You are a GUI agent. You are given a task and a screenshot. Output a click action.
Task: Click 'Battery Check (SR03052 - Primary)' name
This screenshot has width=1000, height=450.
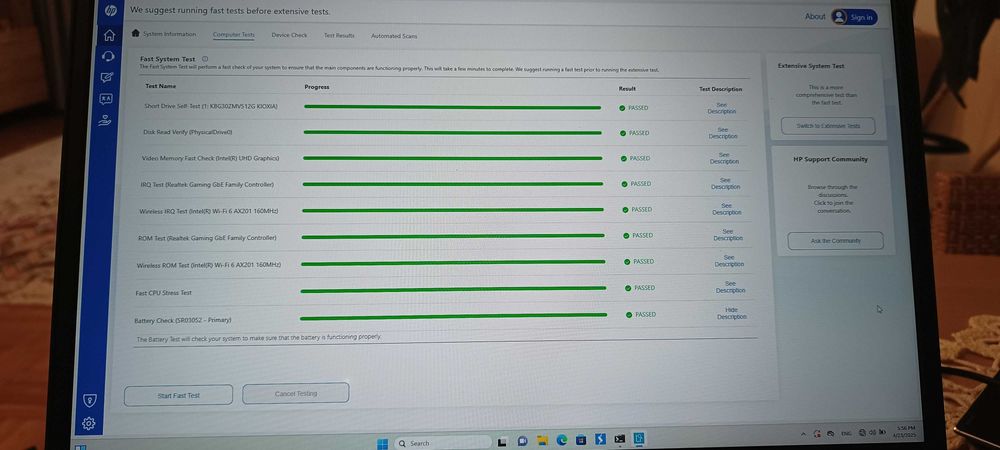182,320
